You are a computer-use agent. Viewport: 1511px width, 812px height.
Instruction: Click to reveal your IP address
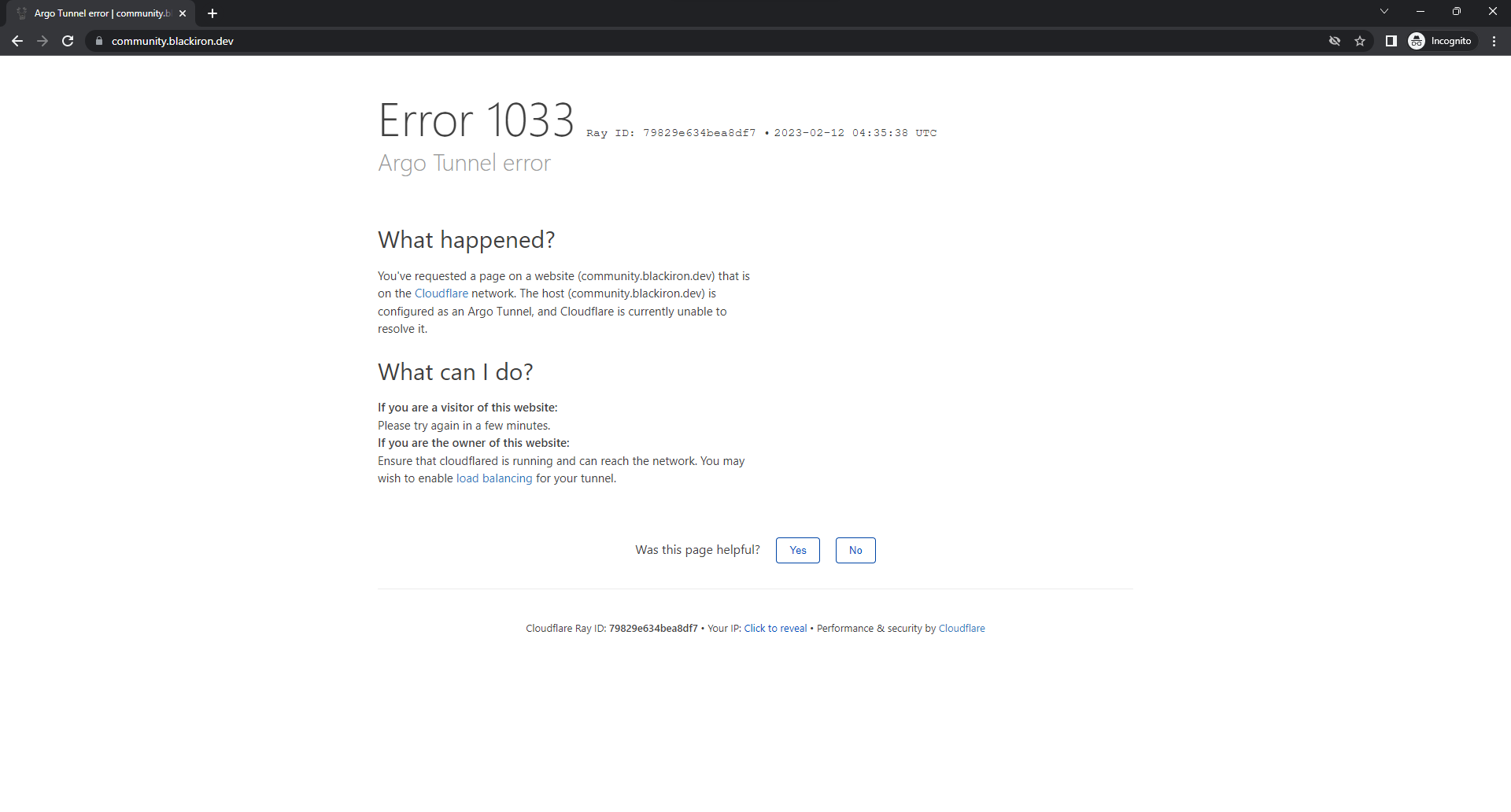pyautogui.click(x=775, y=628)
